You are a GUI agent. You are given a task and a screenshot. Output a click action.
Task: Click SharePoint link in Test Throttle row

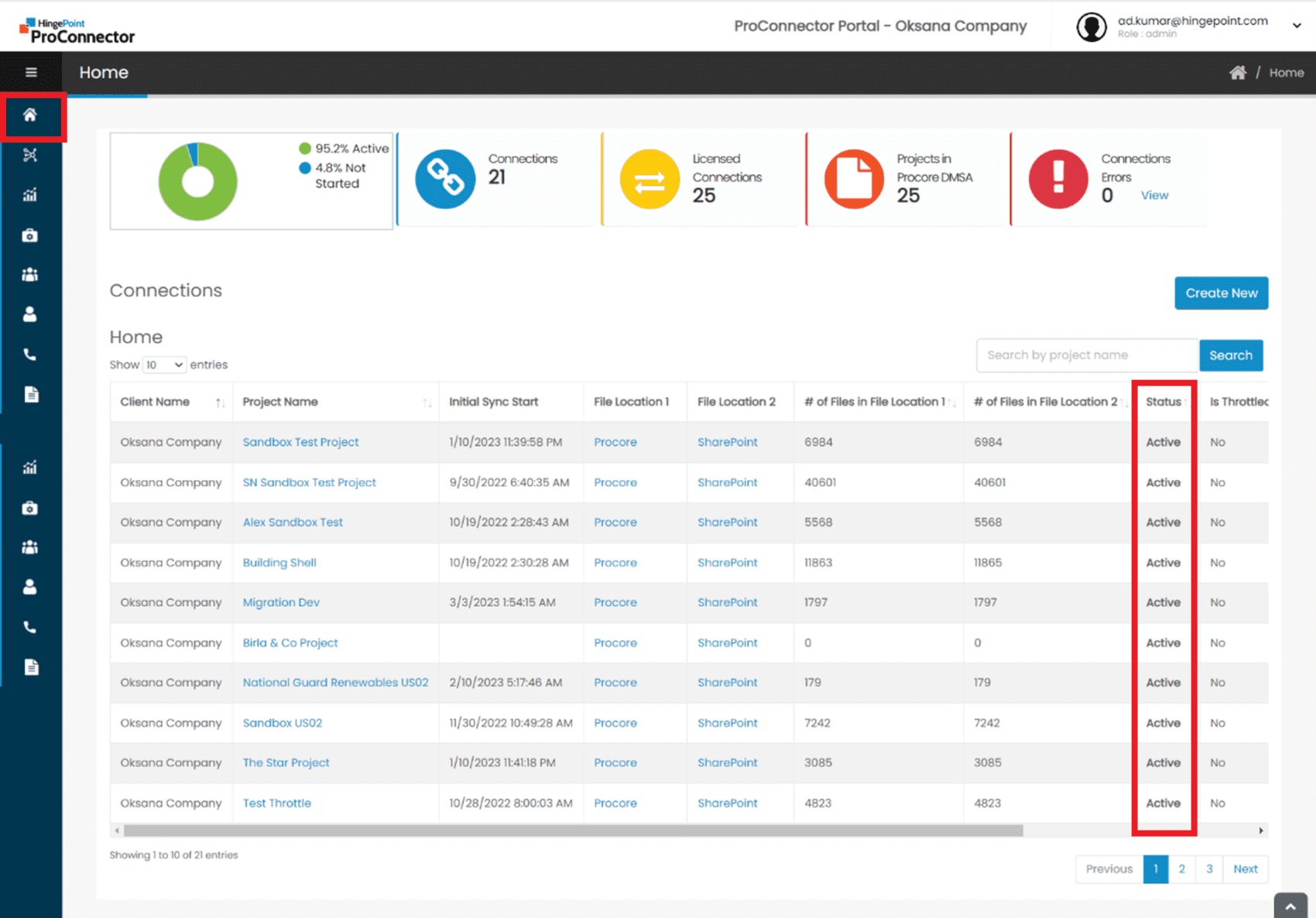point(727,803)
